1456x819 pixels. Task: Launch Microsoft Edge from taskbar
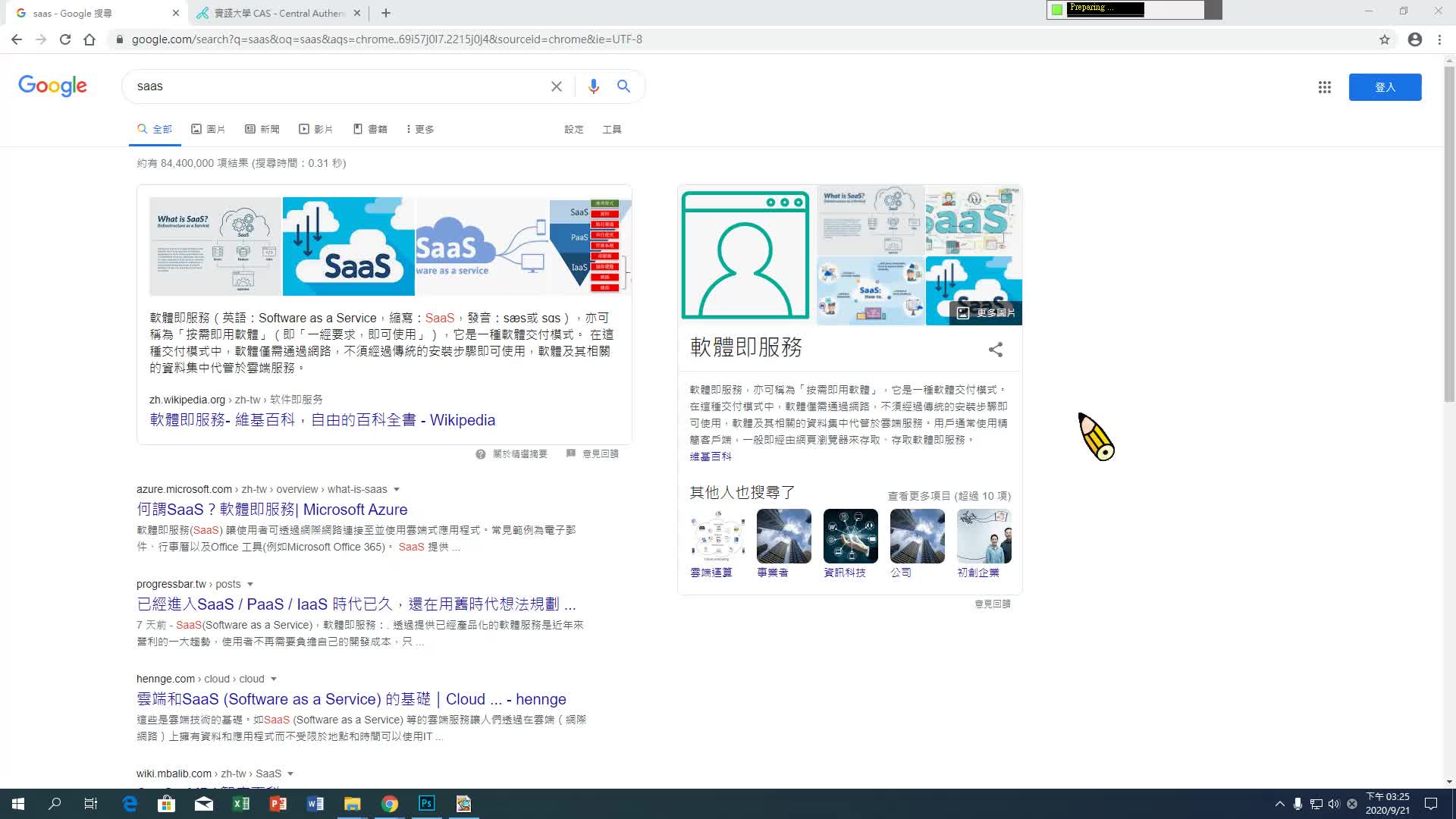tap(130, 804)
